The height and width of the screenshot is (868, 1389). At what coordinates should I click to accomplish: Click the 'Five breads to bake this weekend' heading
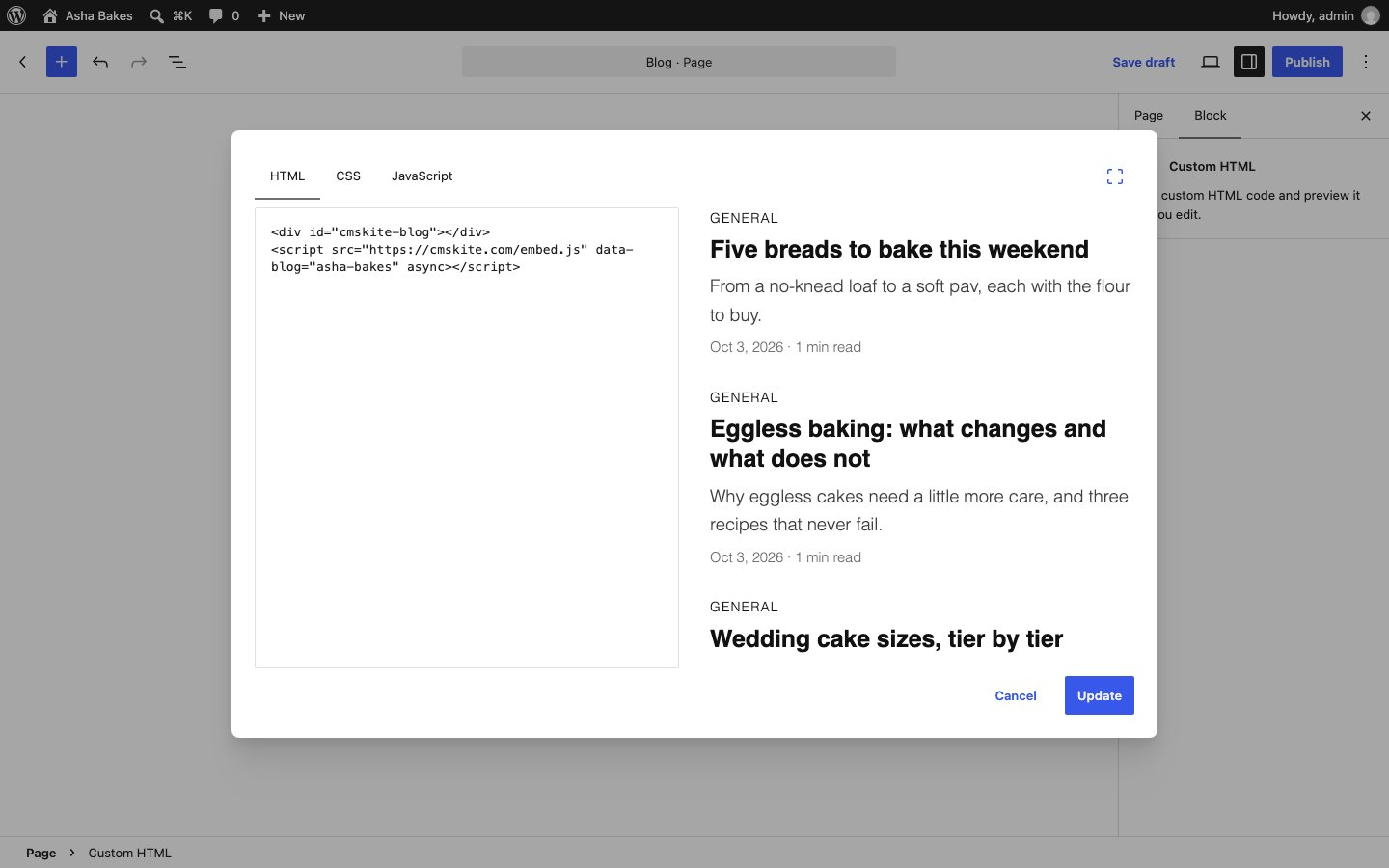coord(899,249)
